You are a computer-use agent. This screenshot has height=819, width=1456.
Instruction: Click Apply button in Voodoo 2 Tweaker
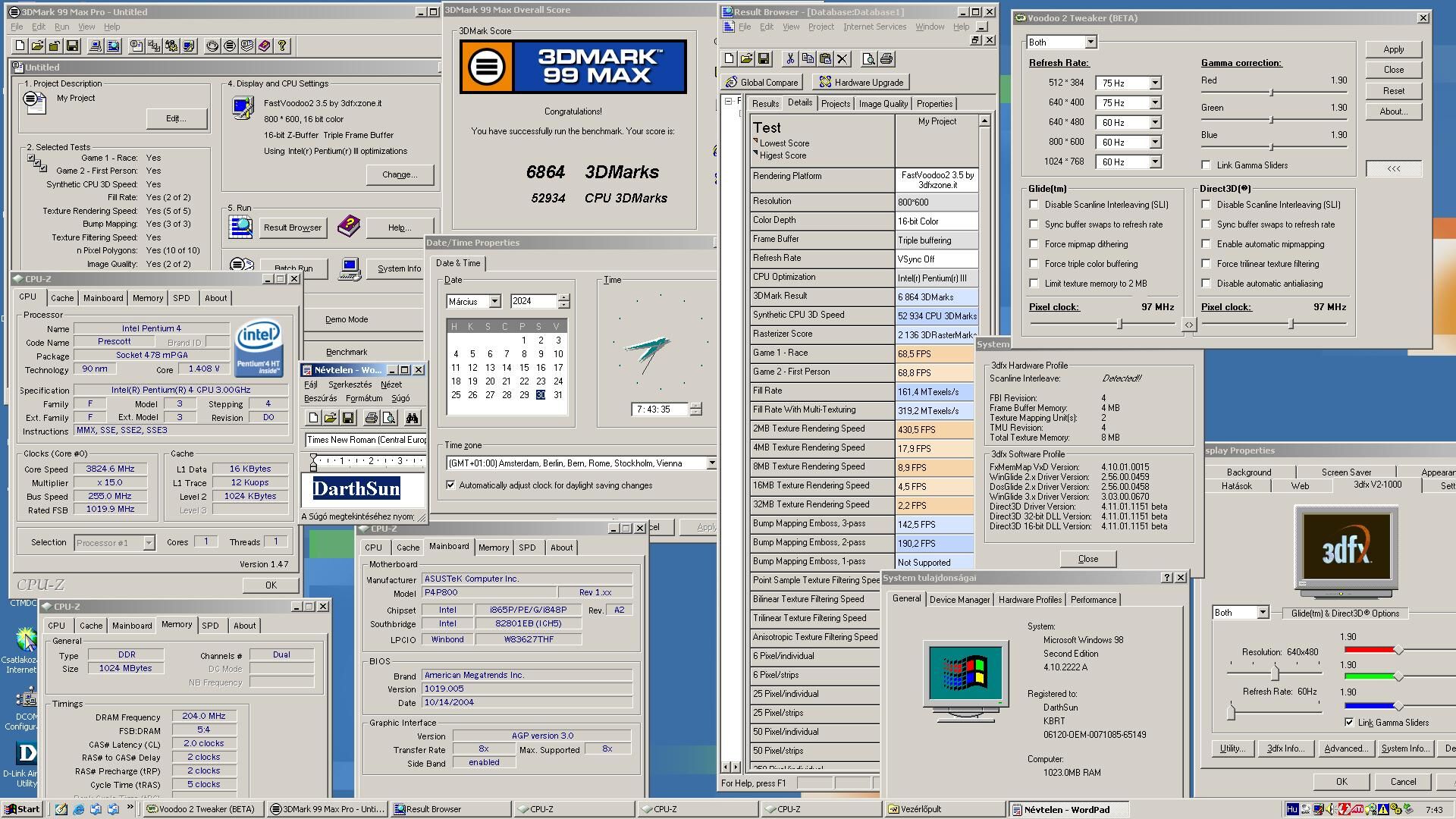[1393, 49]
